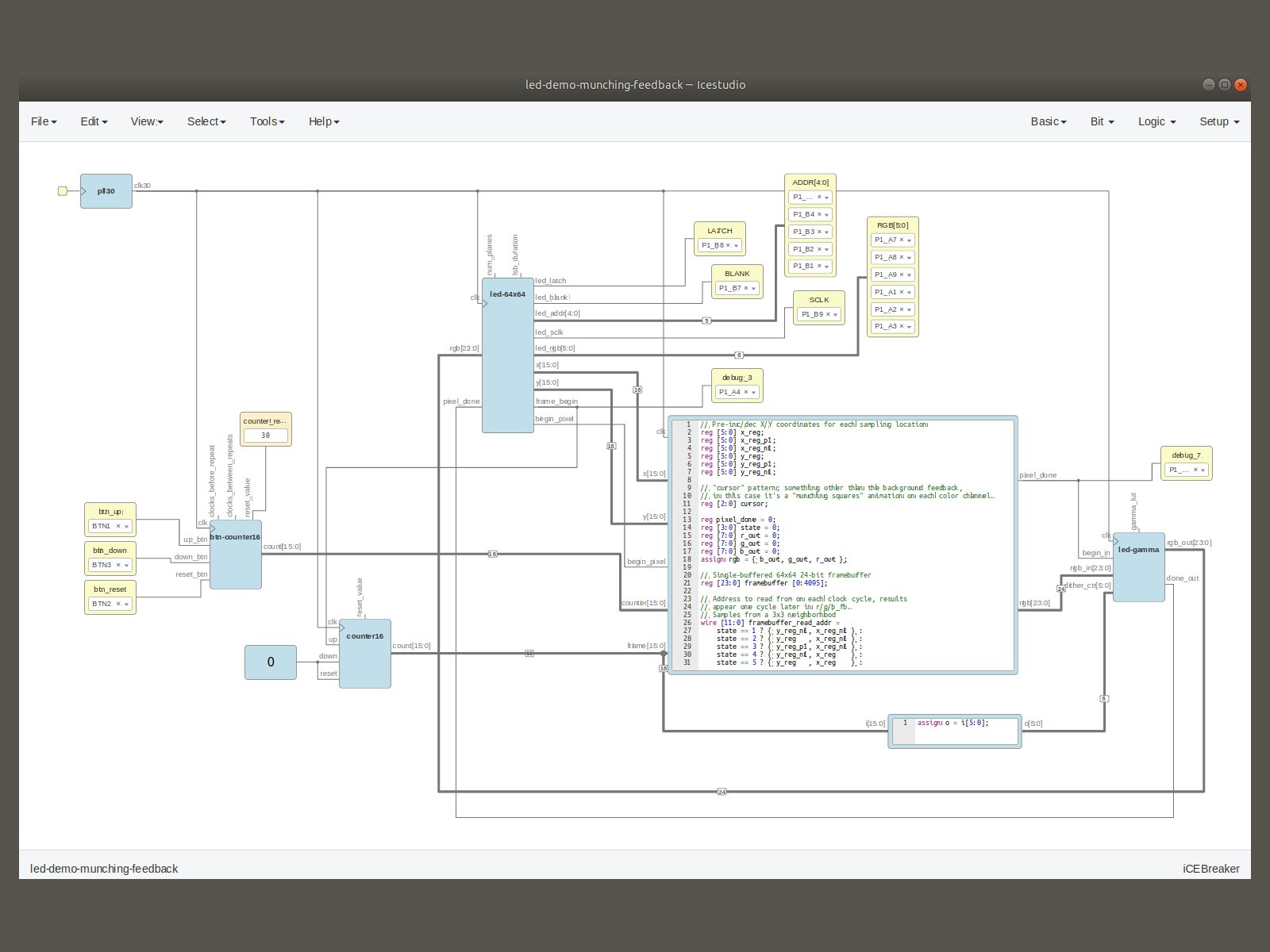Clear the P1_A7 pin in RGB[5:0]
This screenshot has width=1270, height=952.
click(x=901, y=240)
